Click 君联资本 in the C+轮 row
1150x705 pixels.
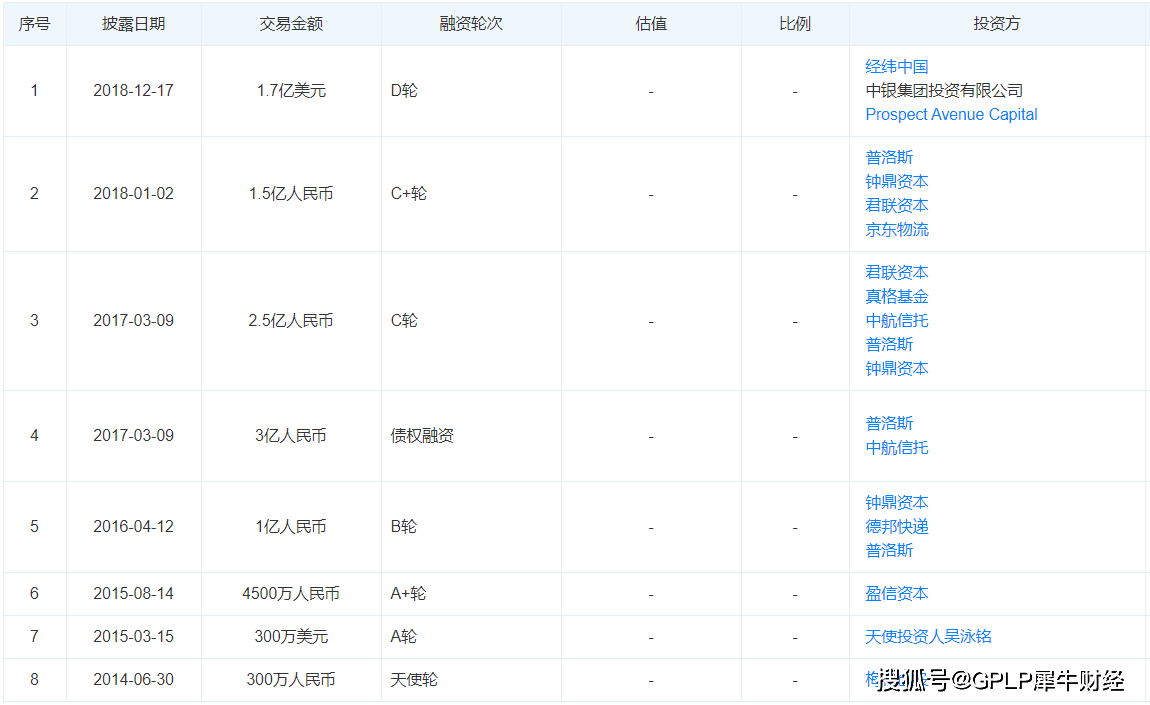[896, 205]
